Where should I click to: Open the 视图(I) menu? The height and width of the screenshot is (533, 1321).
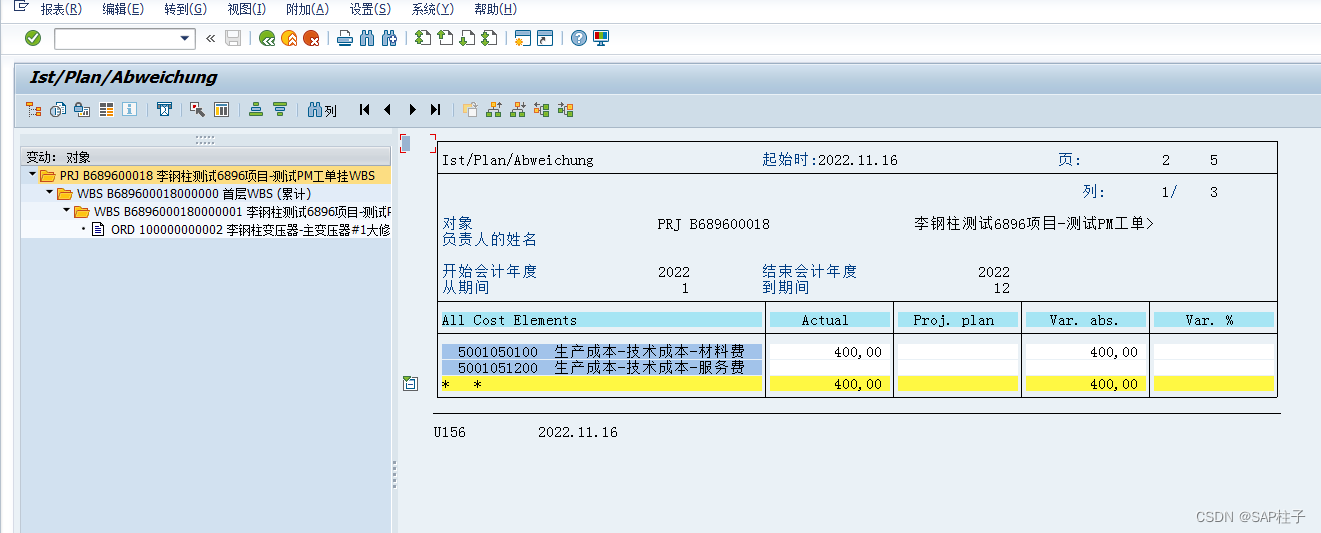click(x=246, y=9)
